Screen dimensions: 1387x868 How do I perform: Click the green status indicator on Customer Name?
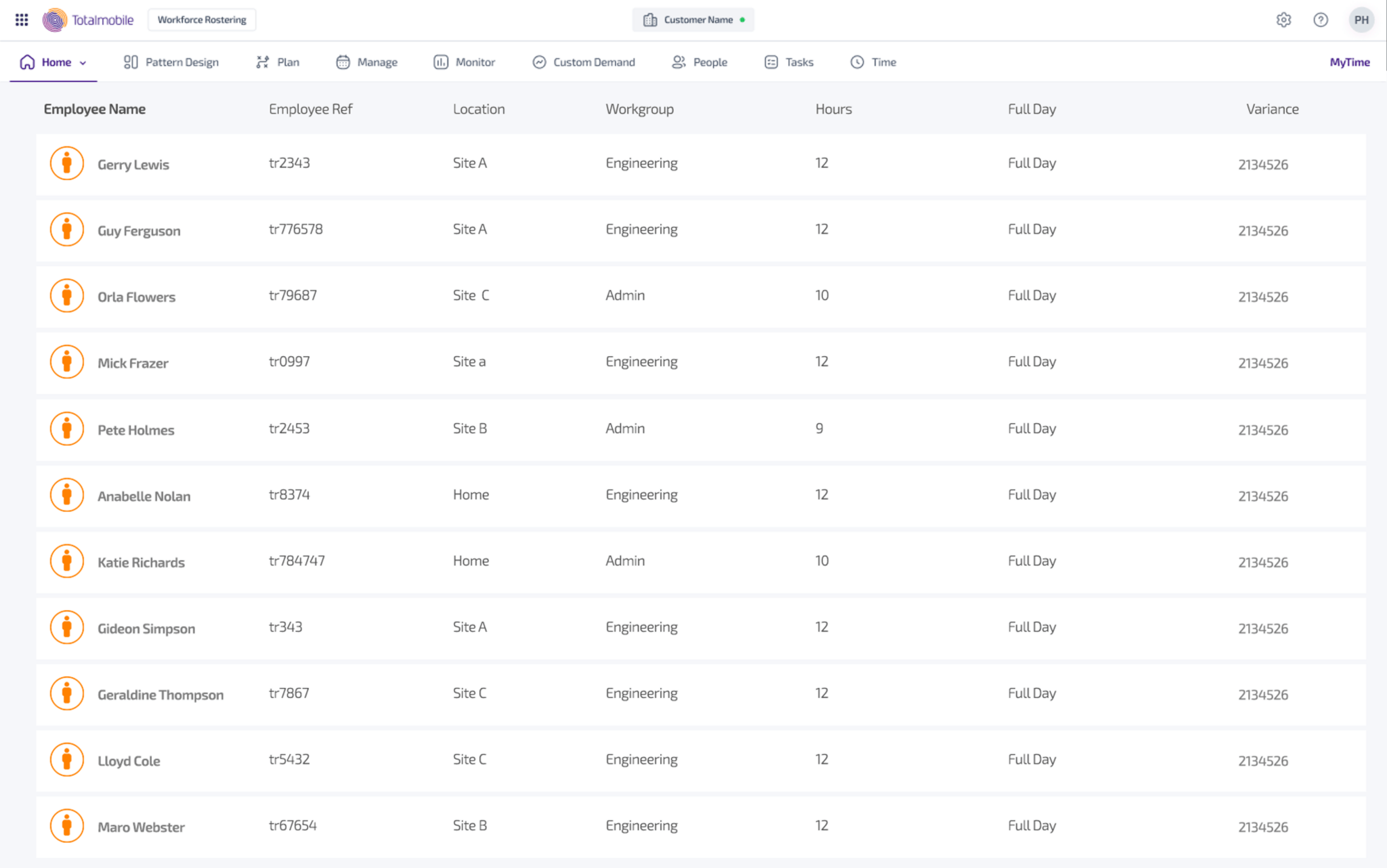coord(742,20)
